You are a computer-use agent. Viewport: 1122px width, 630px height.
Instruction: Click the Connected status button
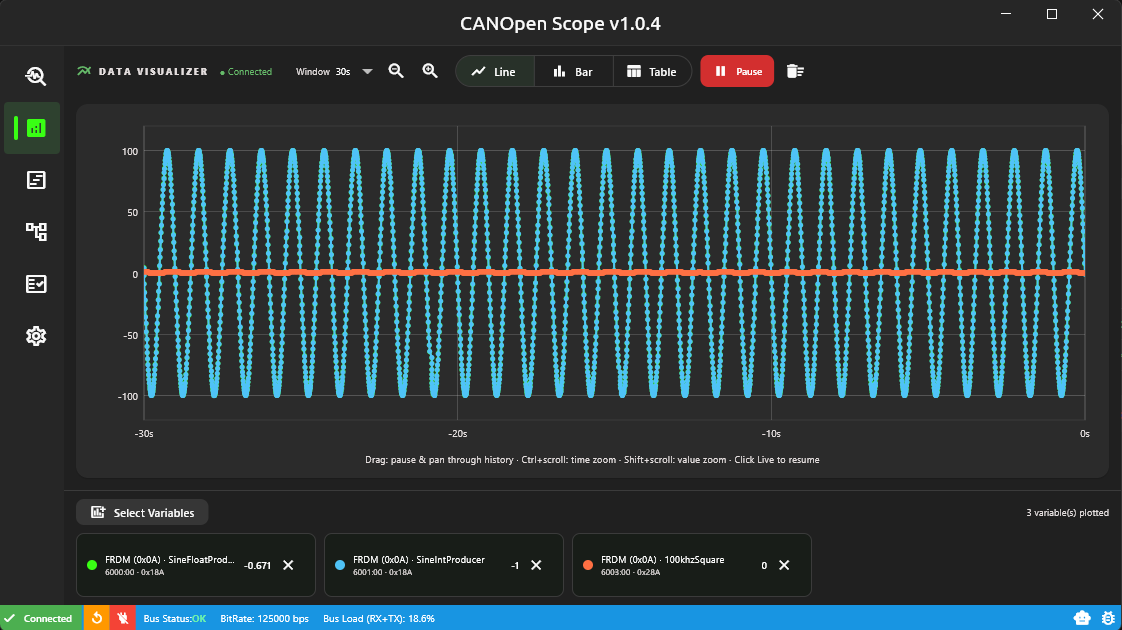tap(41, 618)
